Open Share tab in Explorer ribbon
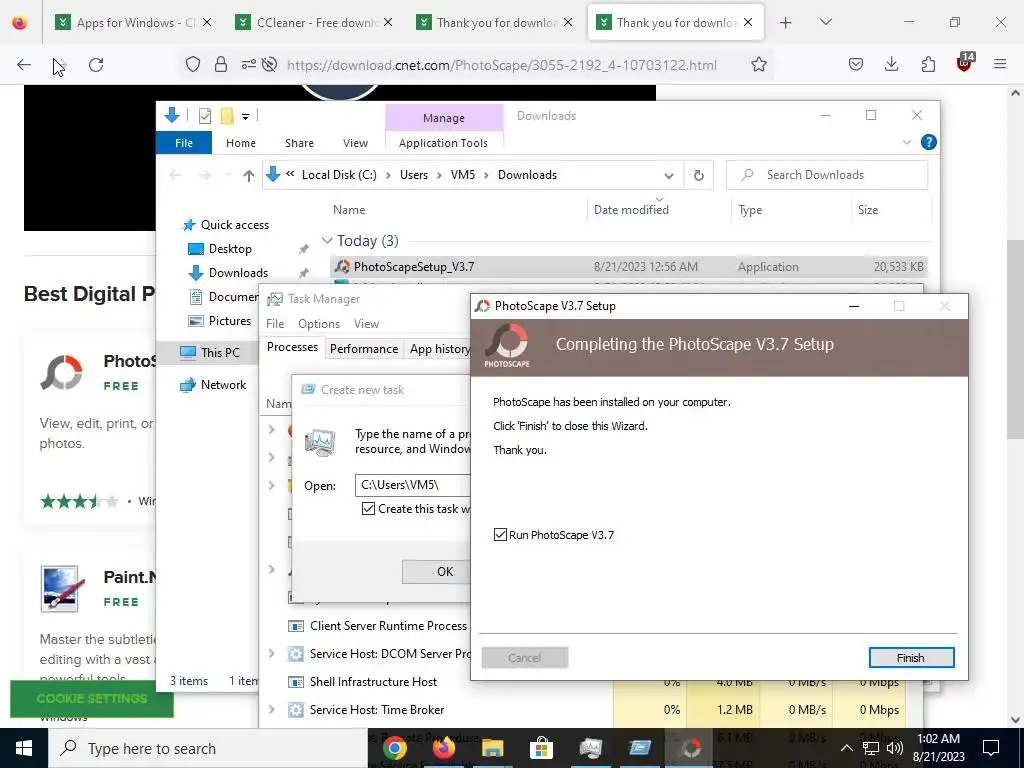This screenshot has width=1024, height=768. pyautogui.click(x=299, y=143)
